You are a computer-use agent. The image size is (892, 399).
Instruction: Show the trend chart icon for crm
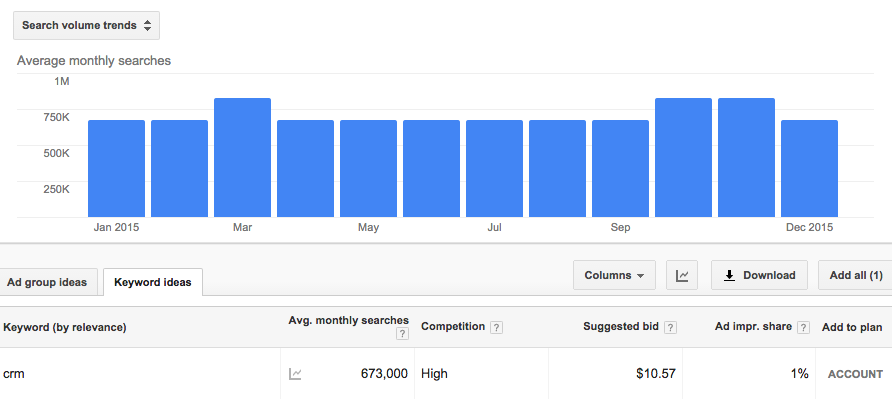295,374
